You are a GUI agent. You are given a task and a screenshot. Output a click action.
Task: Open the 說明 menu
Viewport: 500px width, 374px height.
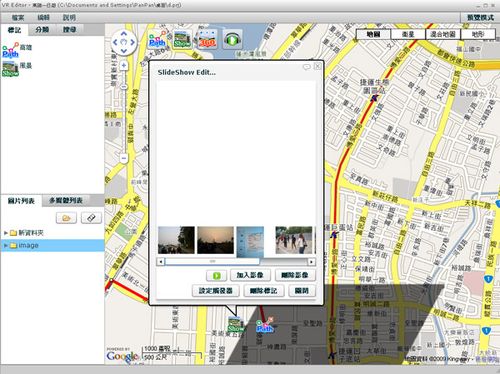click(69, 18)
